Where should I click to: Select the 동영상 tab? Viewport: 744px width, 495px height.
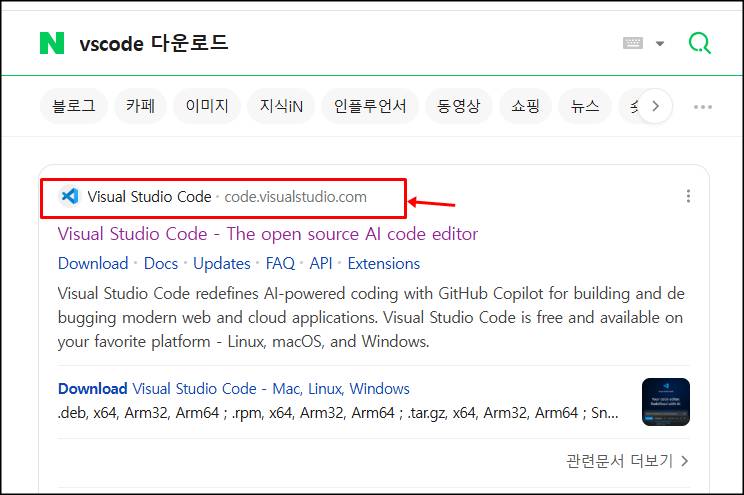click(x=458, y=106)
